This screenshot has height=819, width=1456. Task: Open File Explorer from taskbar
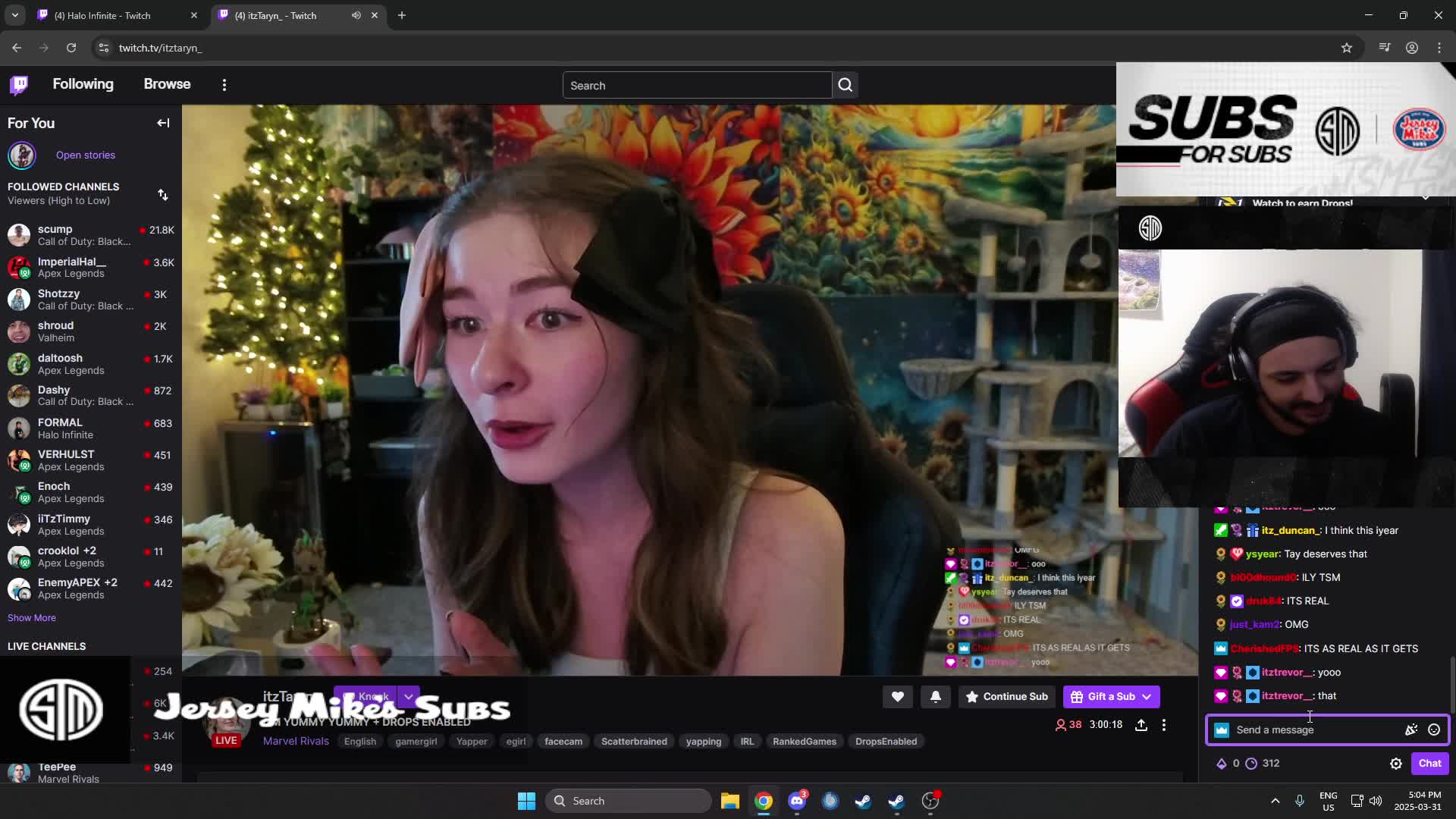(x=730, y=801)
